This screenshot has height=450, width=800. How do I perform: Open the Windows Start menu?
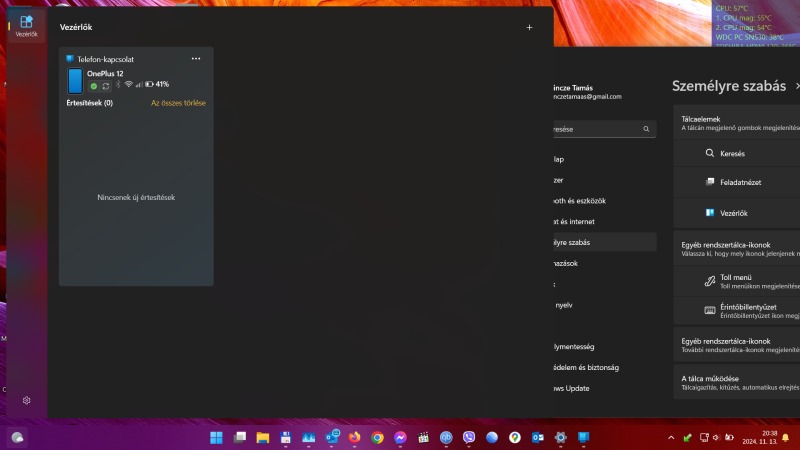click(216, 437)
